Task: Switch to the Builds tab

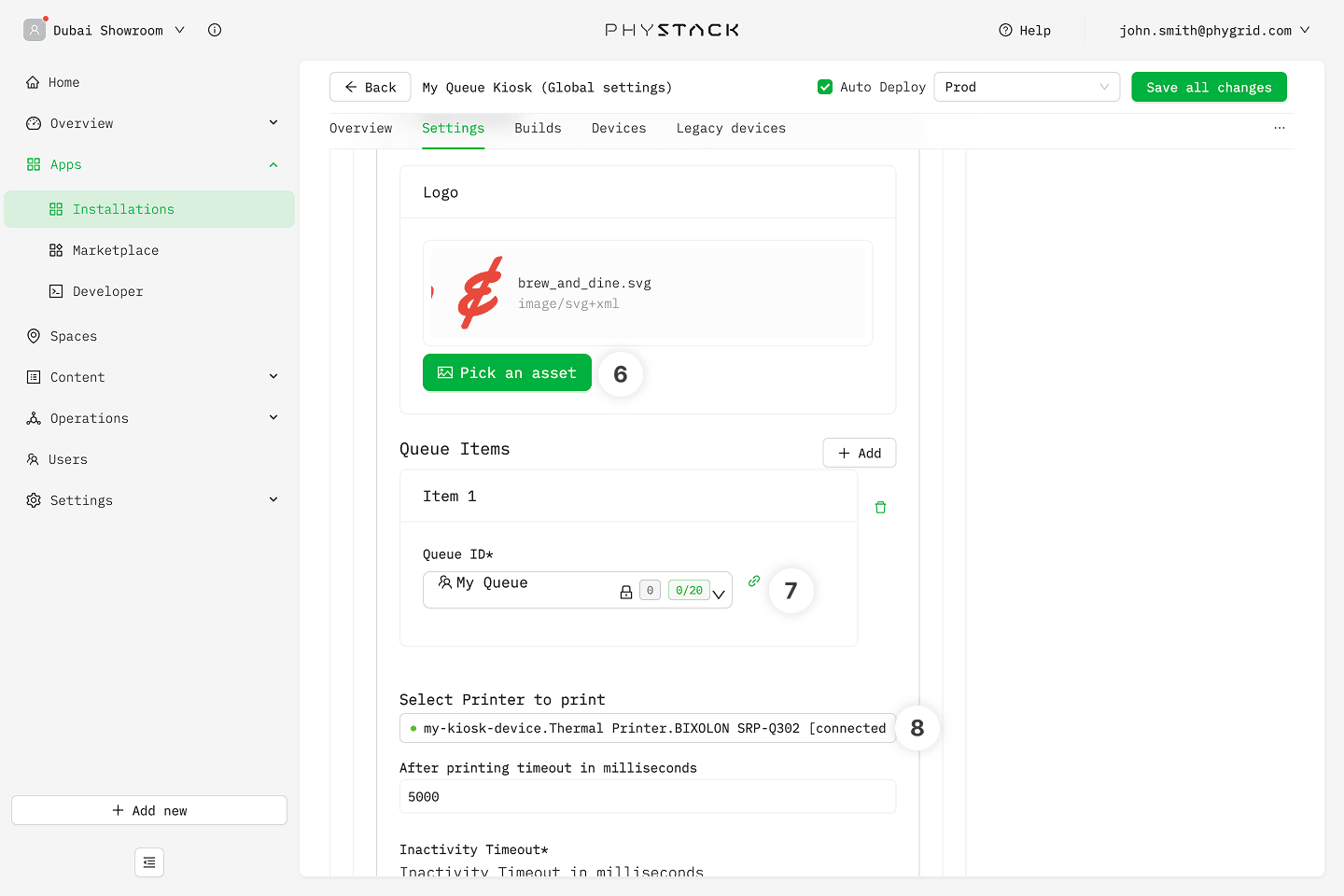Action: 538,129
